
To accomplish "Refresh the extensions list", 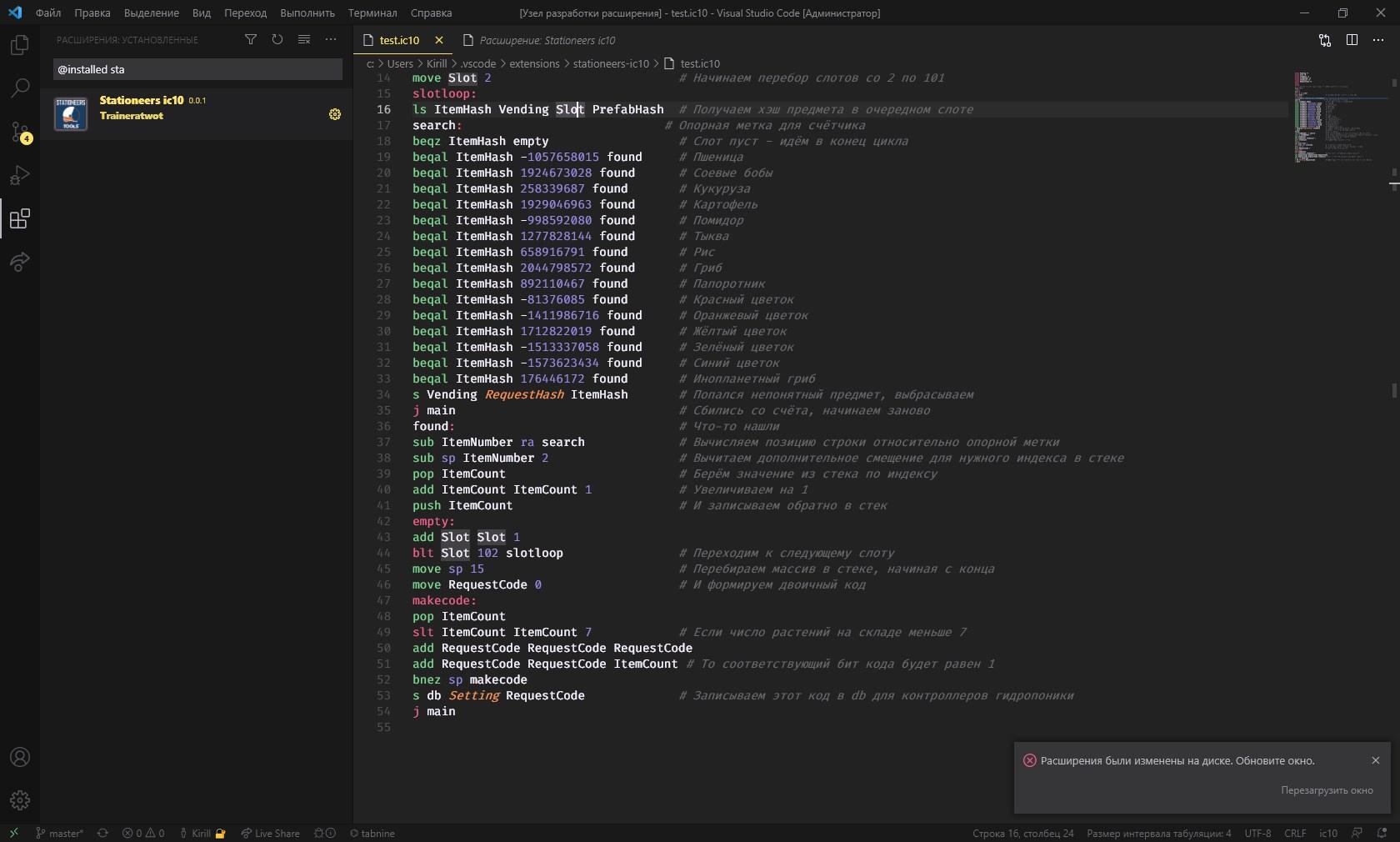I will (277, 39).
